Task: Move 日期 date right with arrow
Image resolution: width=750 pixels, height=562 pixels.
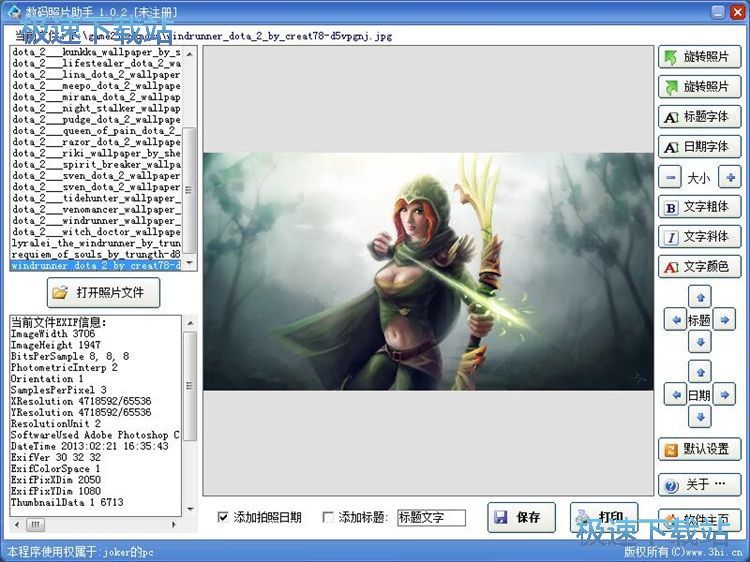Action: tap(724, 395)
